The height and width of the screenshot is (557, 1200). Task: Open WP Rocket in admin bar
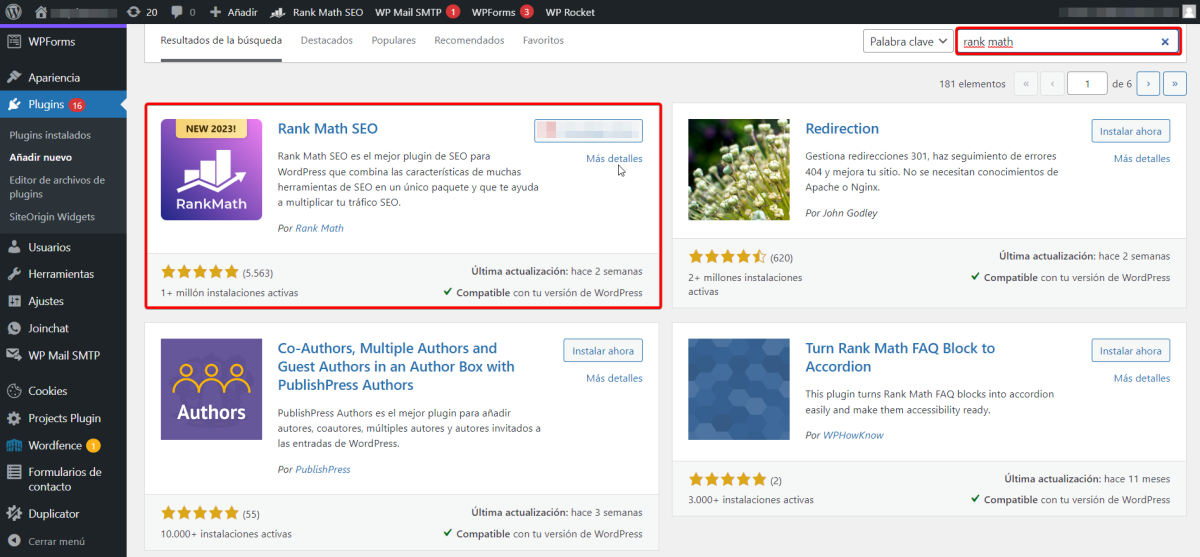[x=570, y=12]
